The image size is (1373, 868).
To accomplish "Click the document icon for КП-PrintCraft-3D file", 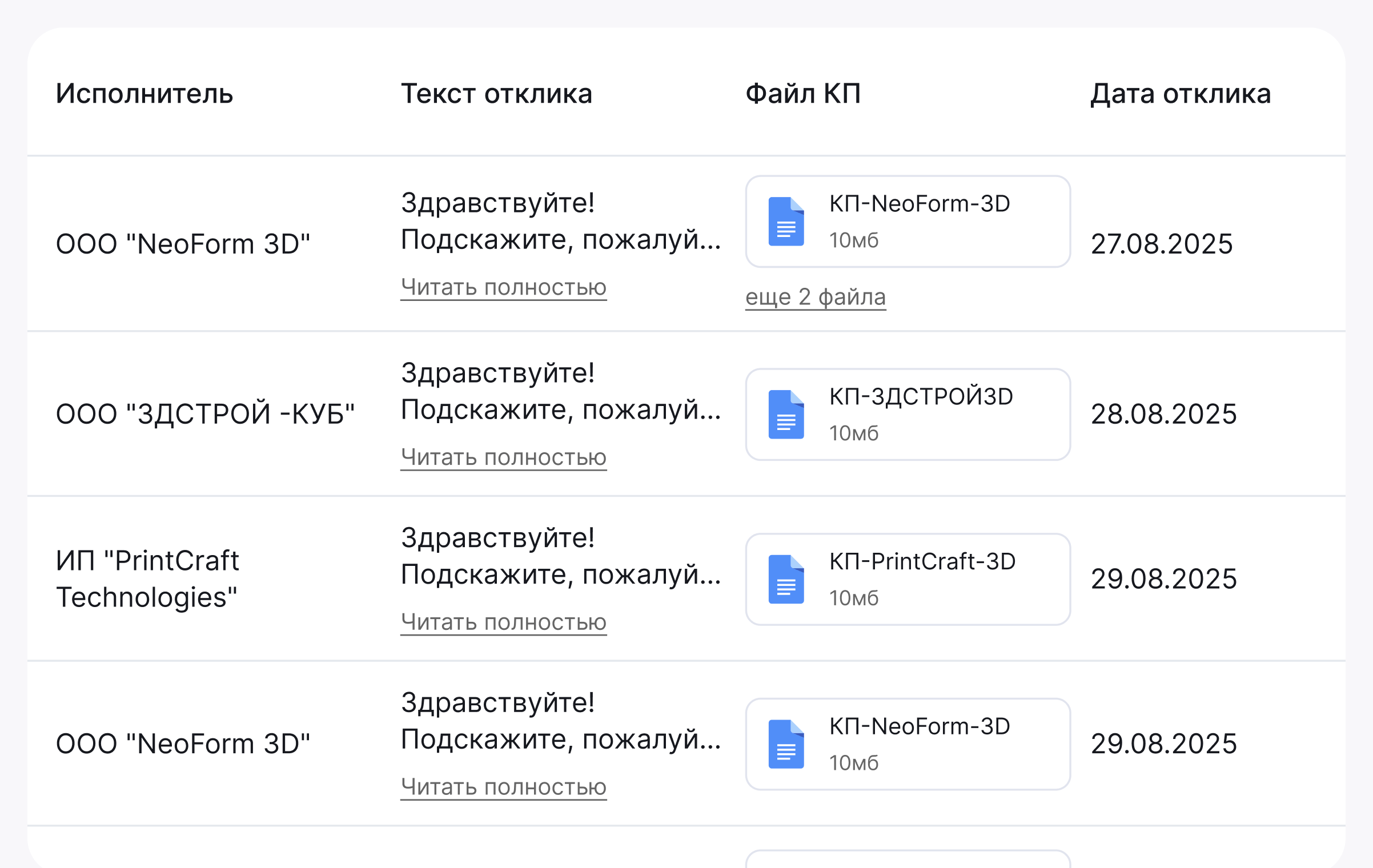I will pyautogui.click(x=786, y=580).
